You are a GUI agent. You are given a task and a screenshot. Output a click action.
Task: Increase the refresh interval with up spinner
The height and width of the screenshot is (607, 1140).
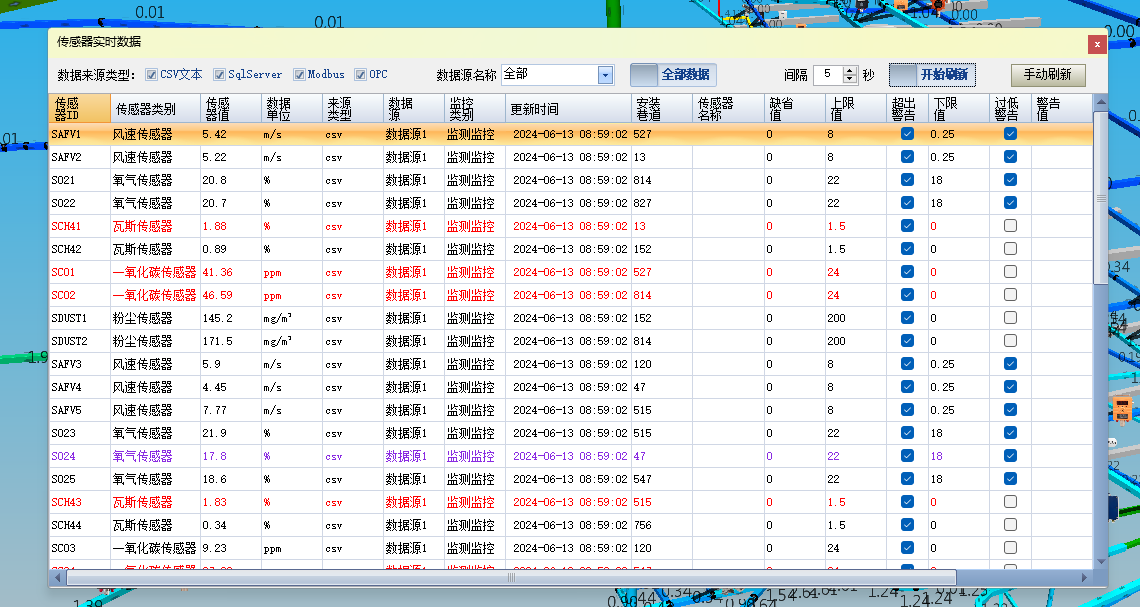tap(850, 71)
